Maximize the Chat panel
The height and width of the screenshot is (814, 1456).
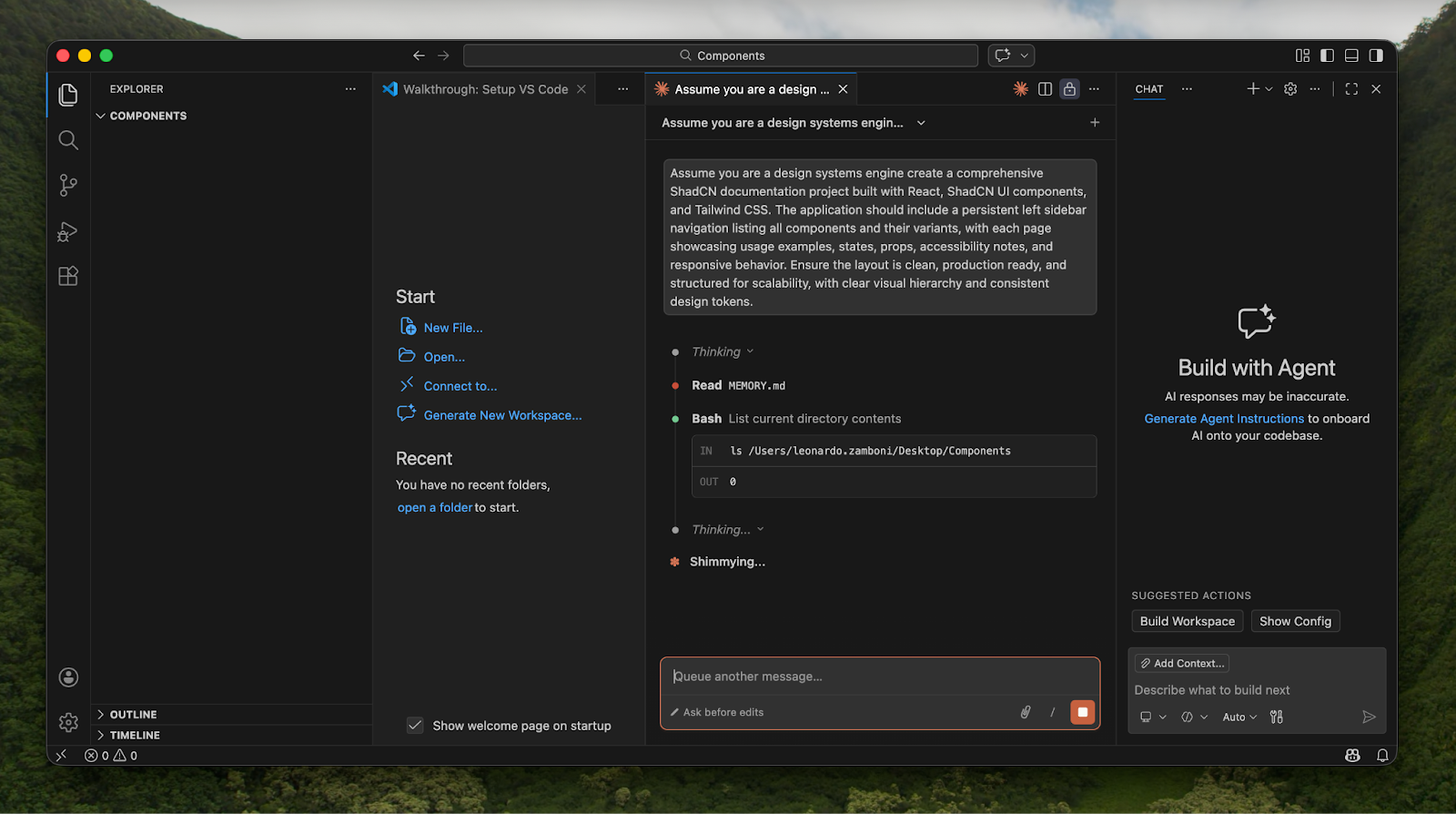(1351, 88)
